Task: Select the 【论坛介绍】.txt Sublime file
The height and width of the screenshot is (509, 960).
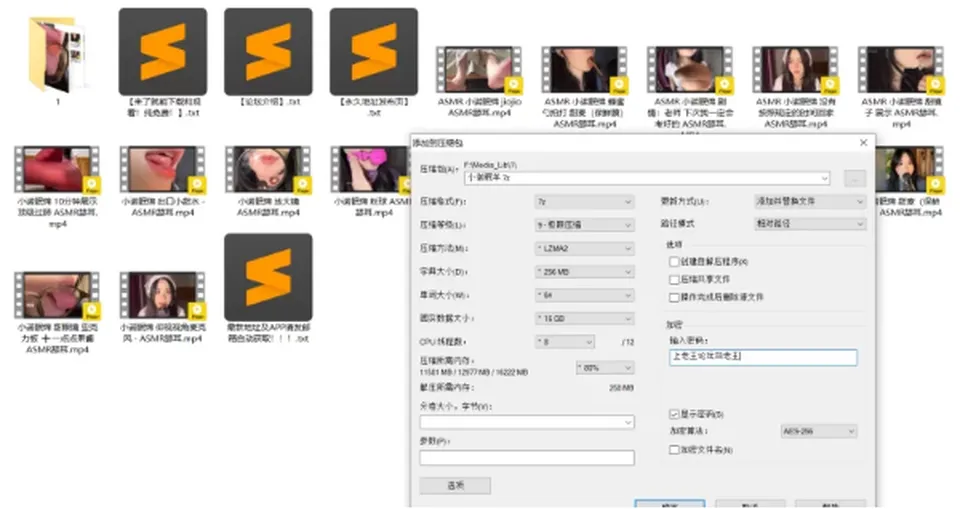Action: coord(268,58)
